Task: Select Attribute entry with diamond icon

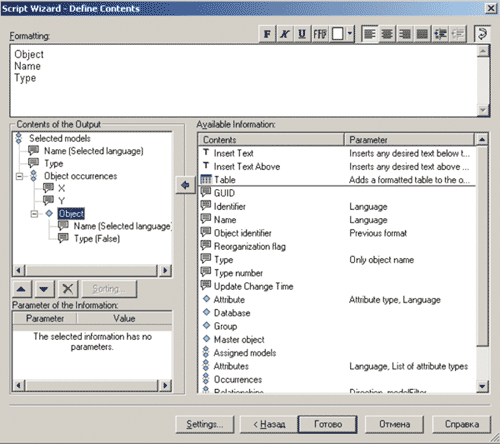Action: point(229,300)
